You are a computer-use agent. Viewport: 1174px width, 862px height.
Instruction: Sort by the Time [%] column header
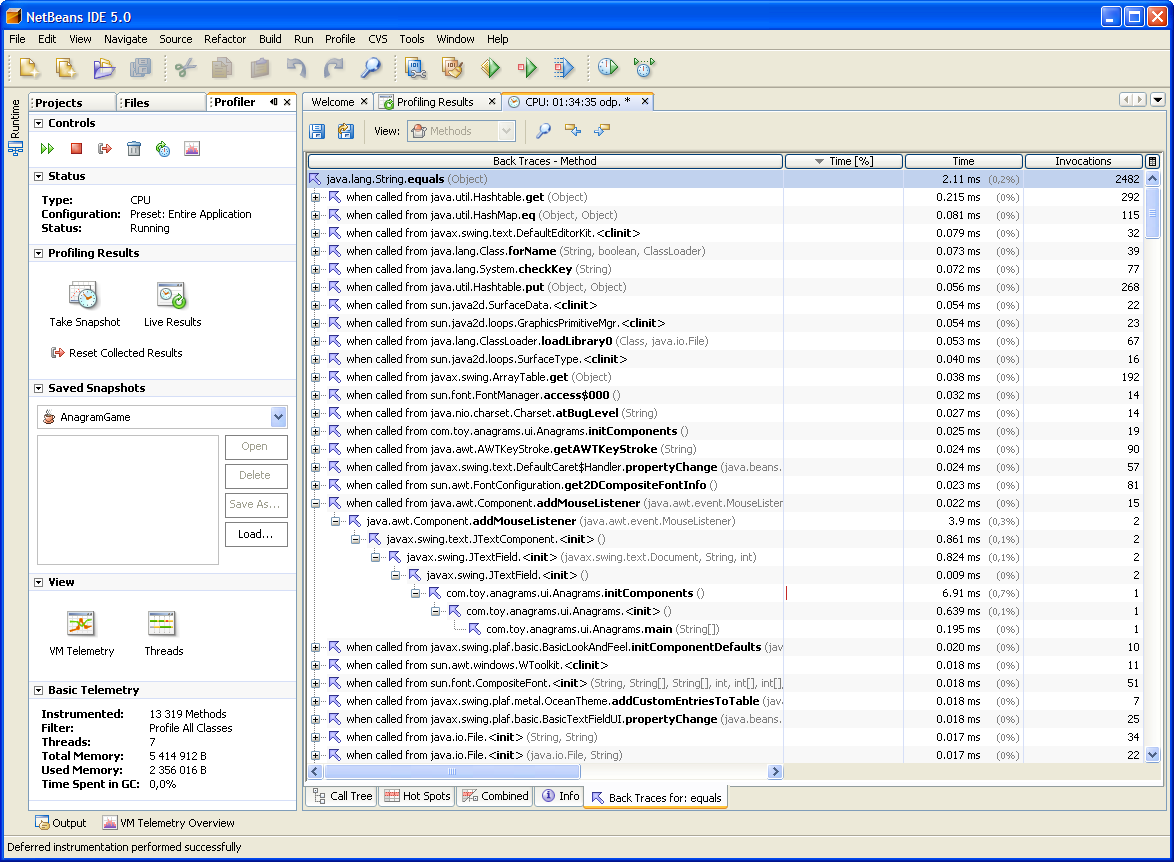pos(844,161)
